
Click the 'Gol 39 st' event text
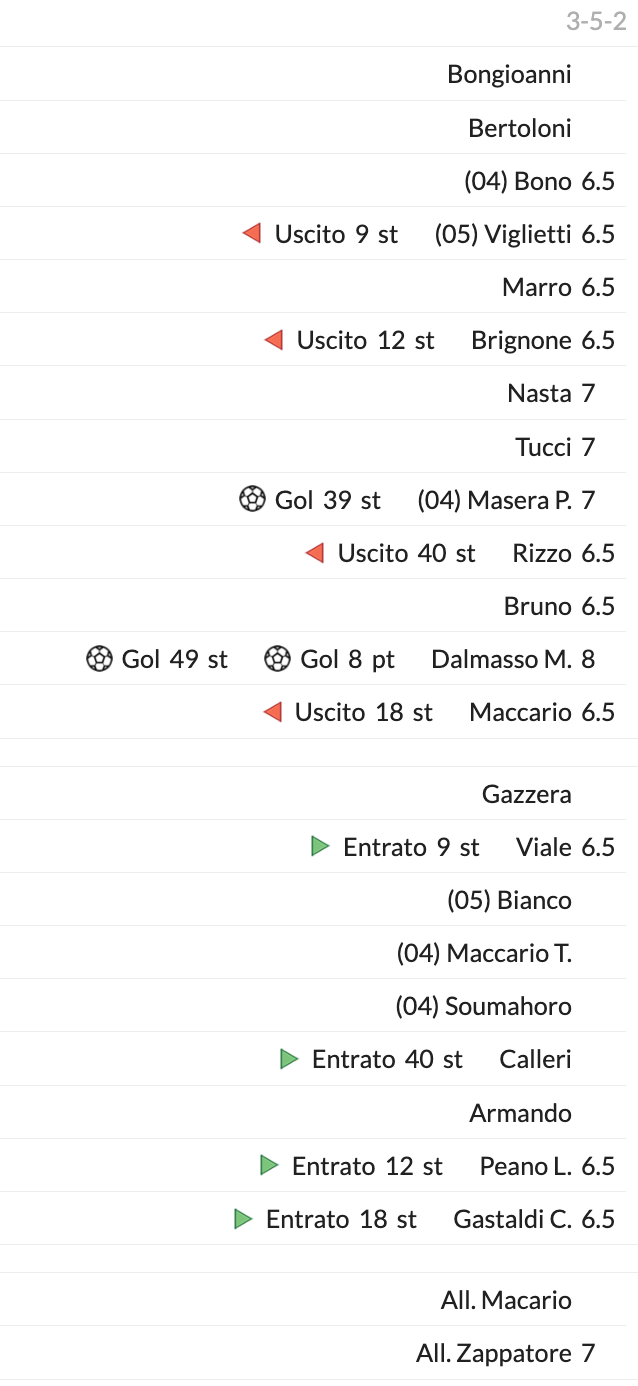(328, 500)
